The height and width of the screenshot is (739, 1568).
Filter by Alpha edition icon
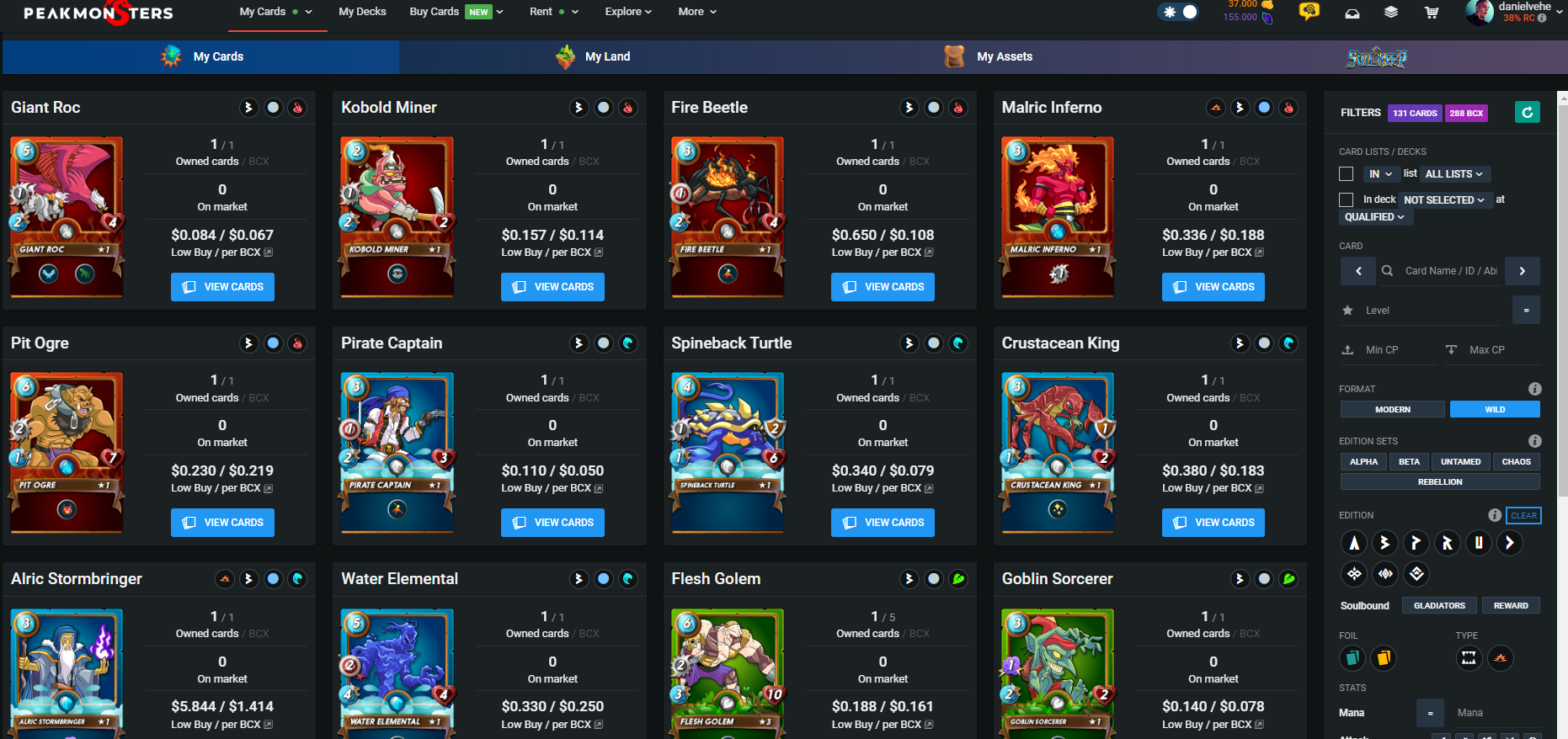(1354, 543)
